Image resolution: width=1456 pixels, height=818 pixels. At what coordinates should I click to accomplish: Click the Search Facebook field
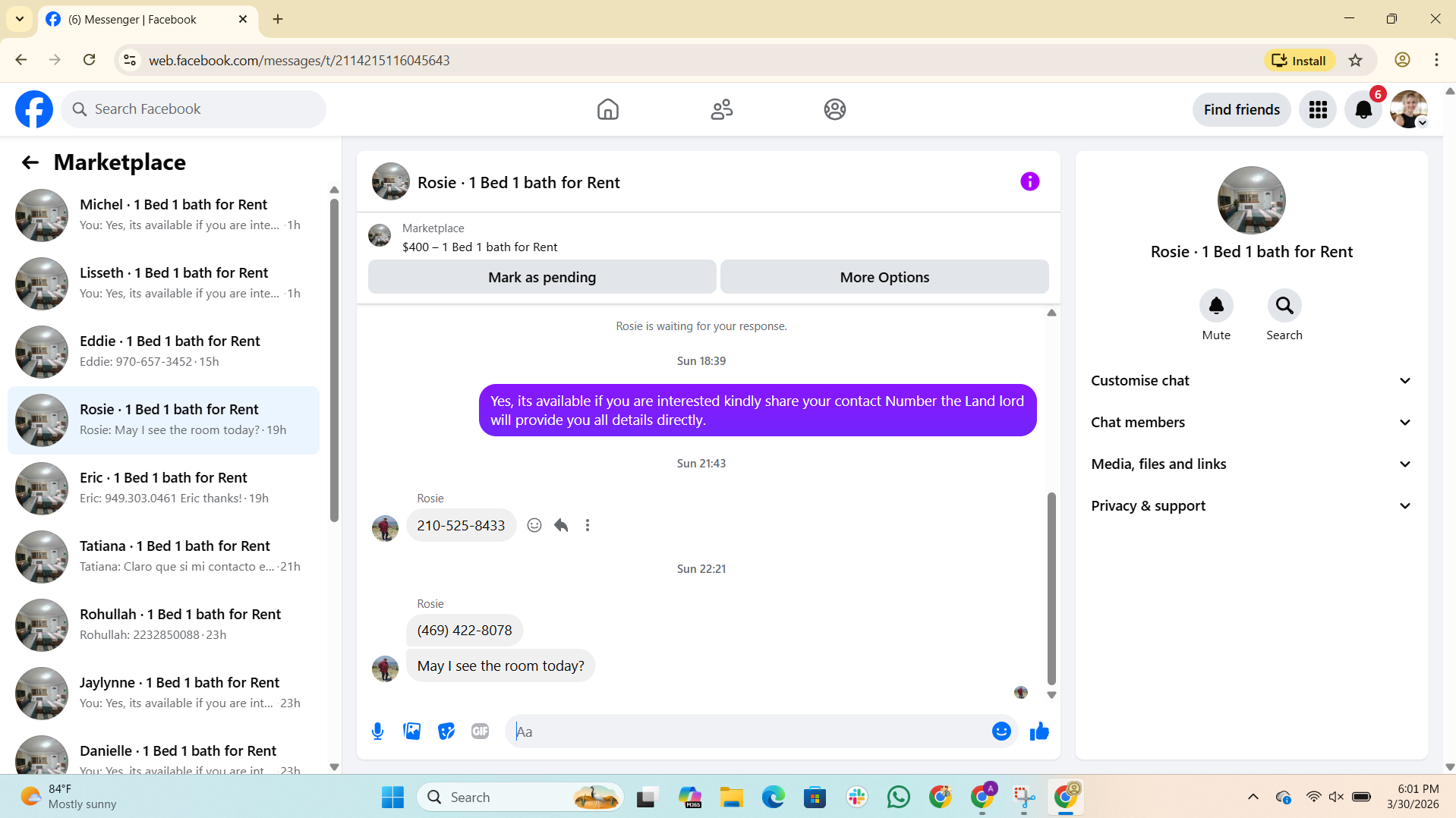coord(194,109)
